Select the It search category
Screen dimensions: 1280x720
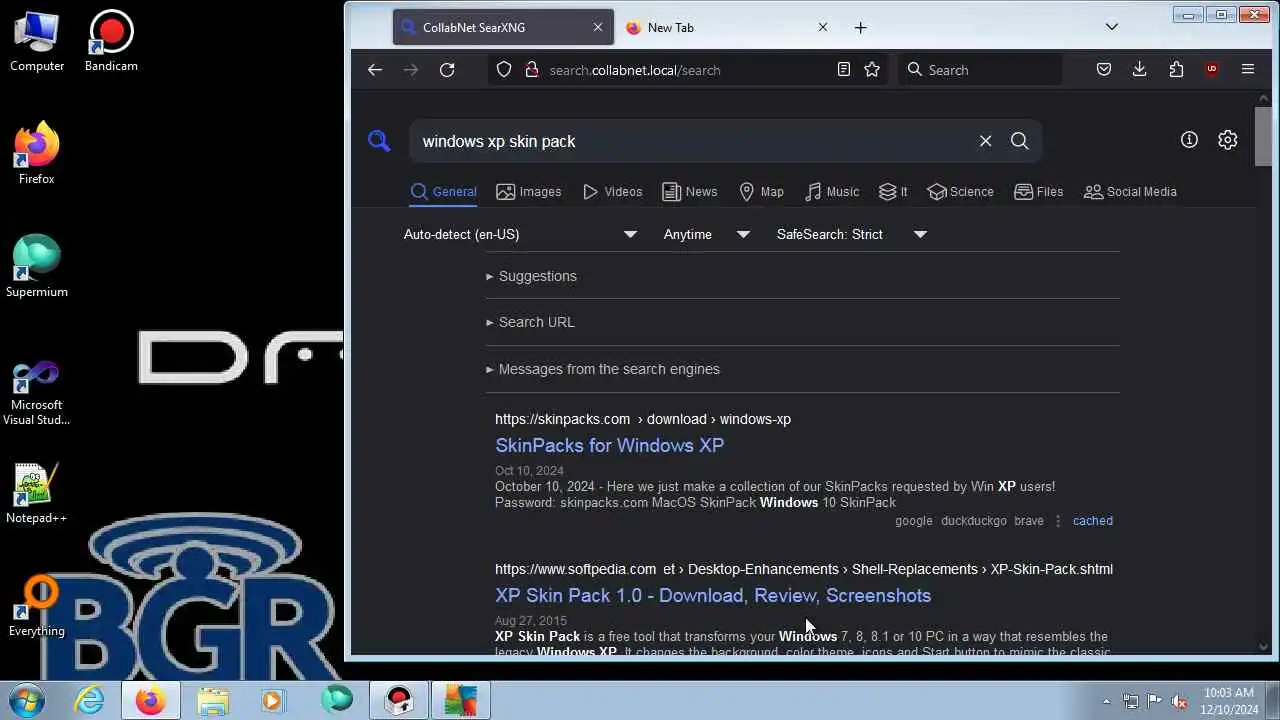[x=893, y=192]
